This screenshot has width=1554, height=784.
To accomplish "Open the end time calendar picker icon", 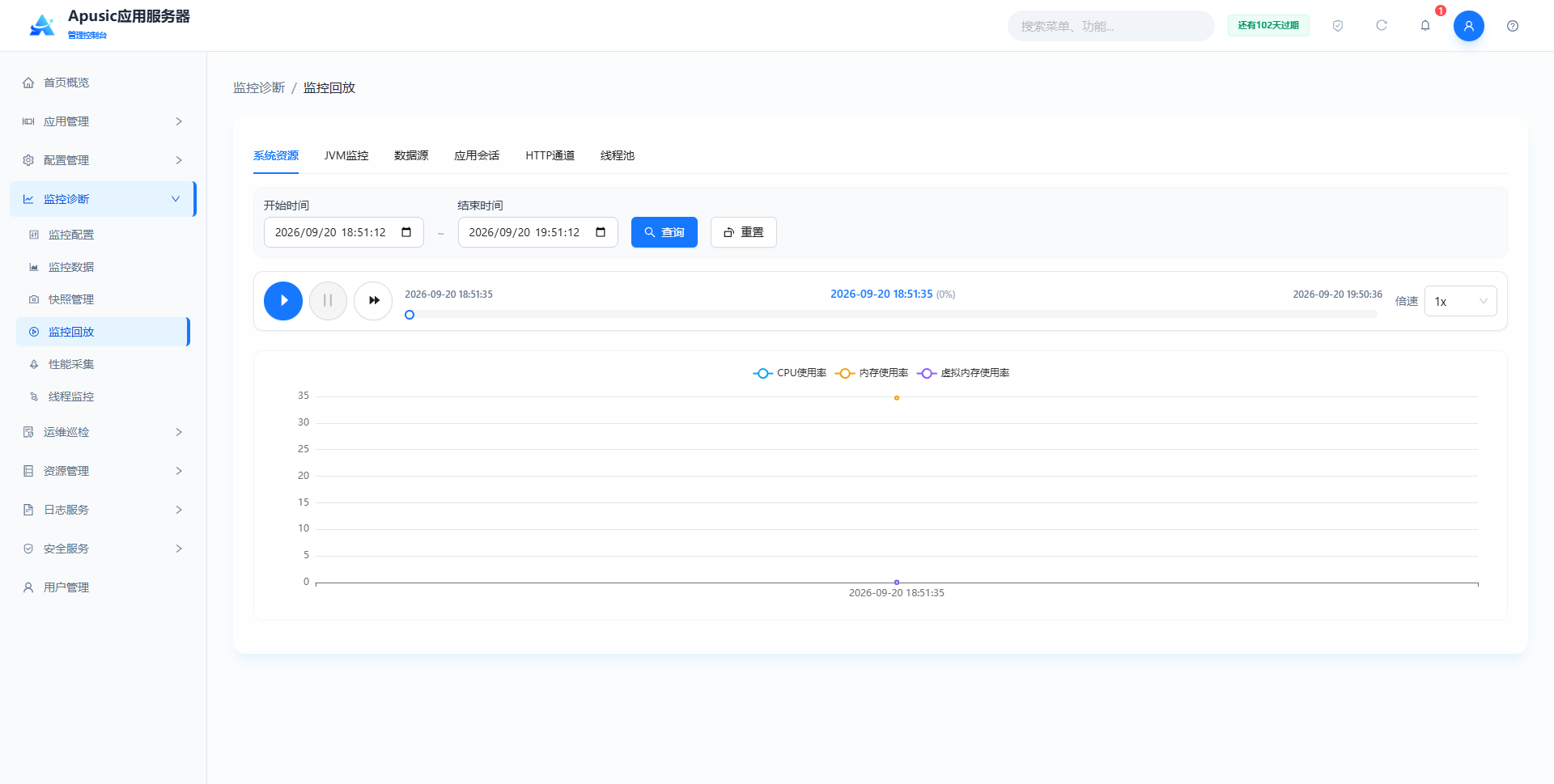I will coord(601,232).
